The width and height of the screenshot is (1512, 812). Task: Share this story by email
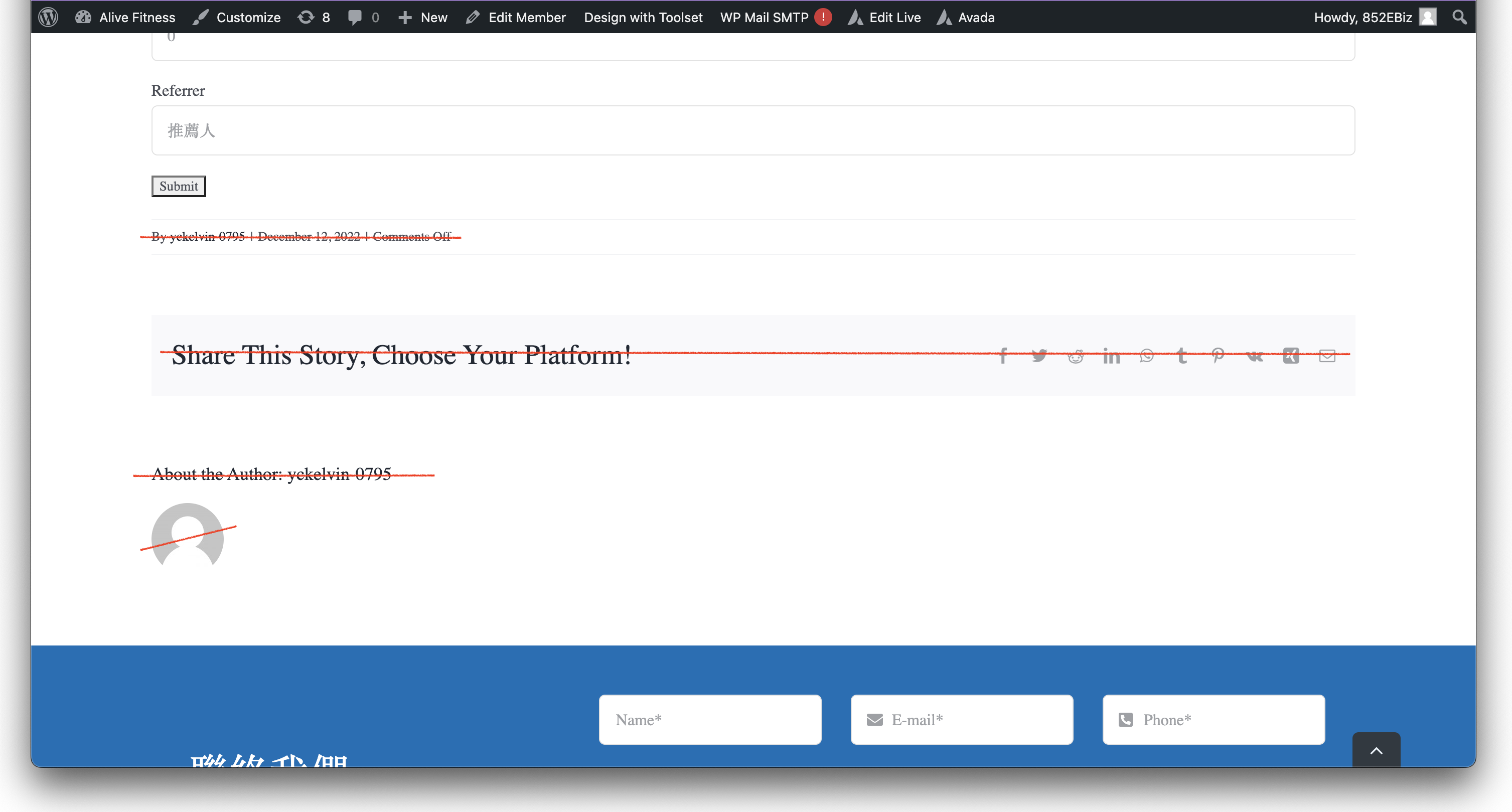[x=1327, y=356]
